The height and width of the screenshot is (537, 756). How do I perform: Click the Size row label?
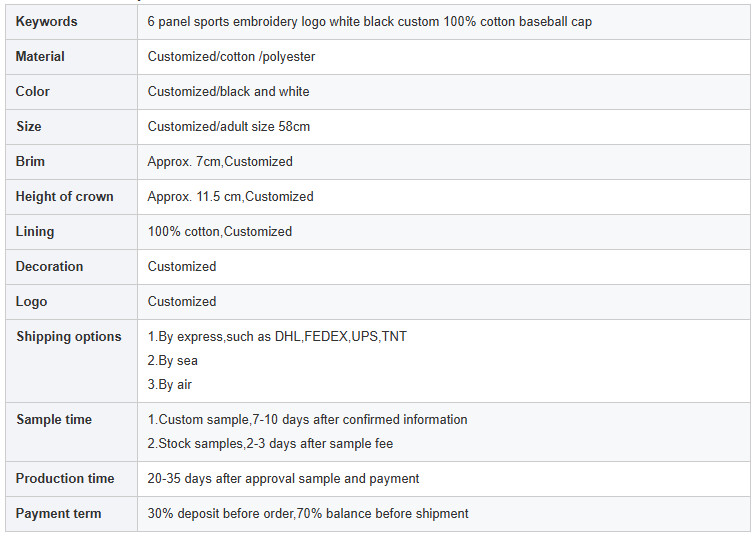tap(30, 127)
